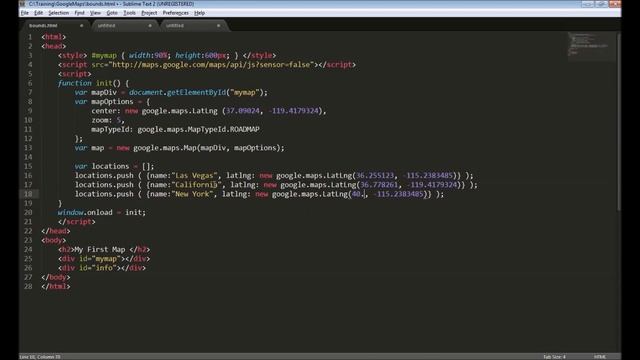Click the minimap code preview
The width and height of the screenshot is (640, 360).
pyautogui.click(x=591, y=46)
